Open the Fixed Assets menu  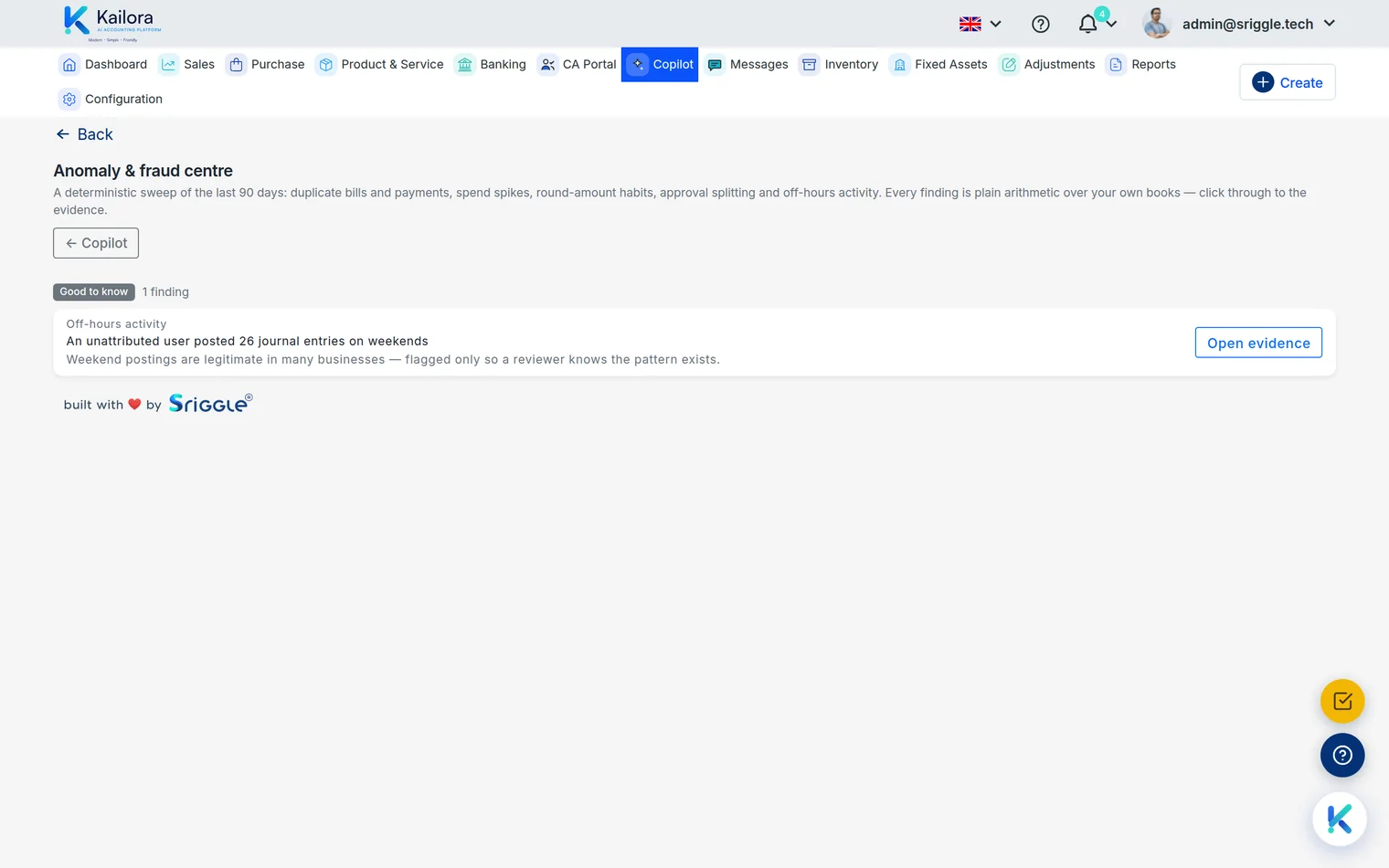point(938,65)
